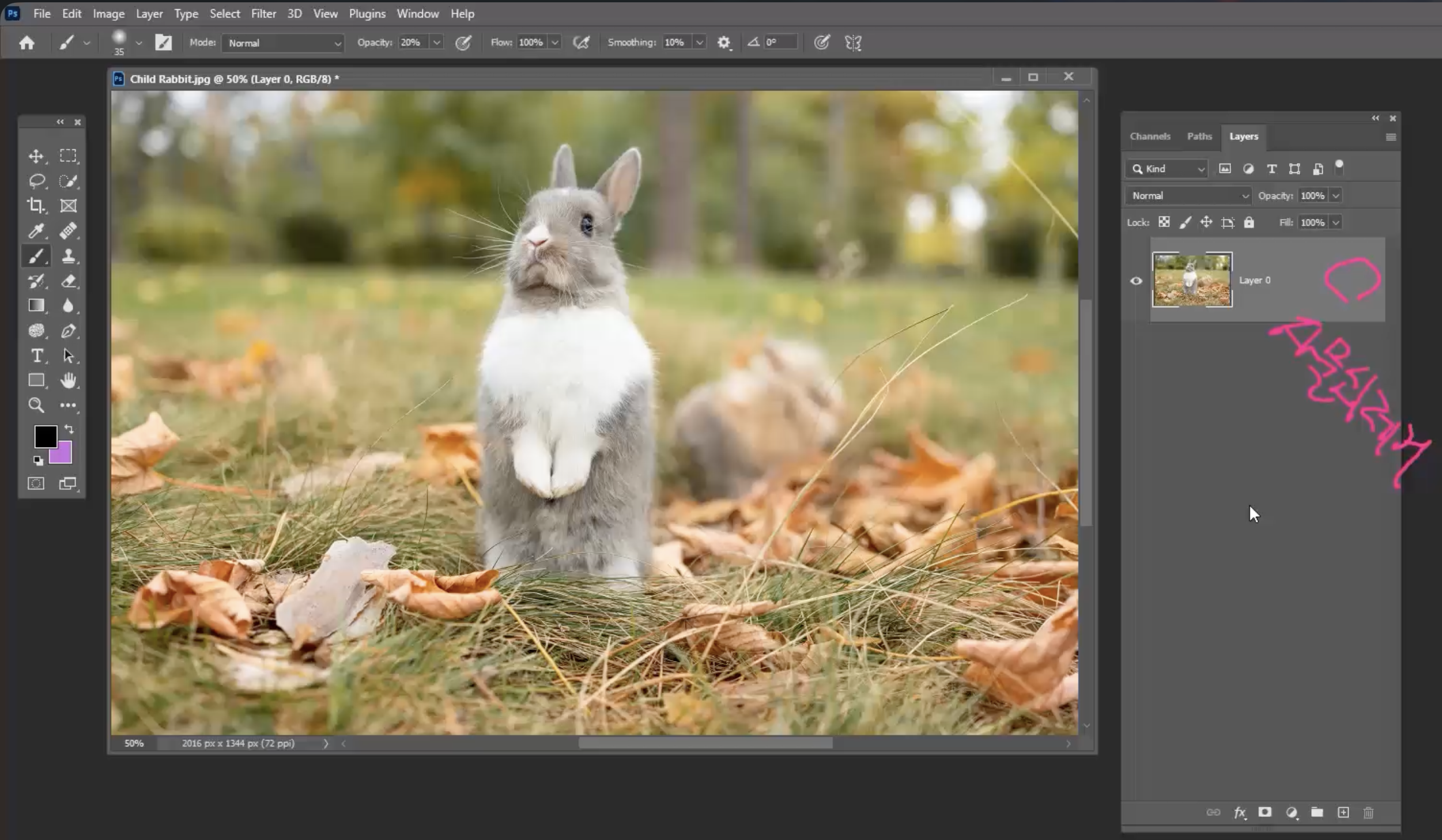Create a new layer in Layers panel
This screenshot has height=840, width=1442.
click(x=1343, y=812)
